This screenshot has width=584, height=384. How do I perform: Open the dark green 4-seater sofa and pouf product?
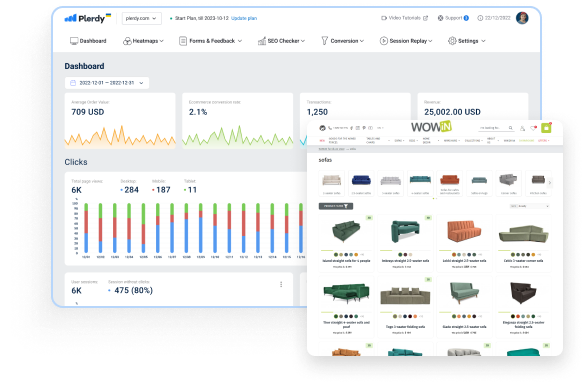click(346, 306)
